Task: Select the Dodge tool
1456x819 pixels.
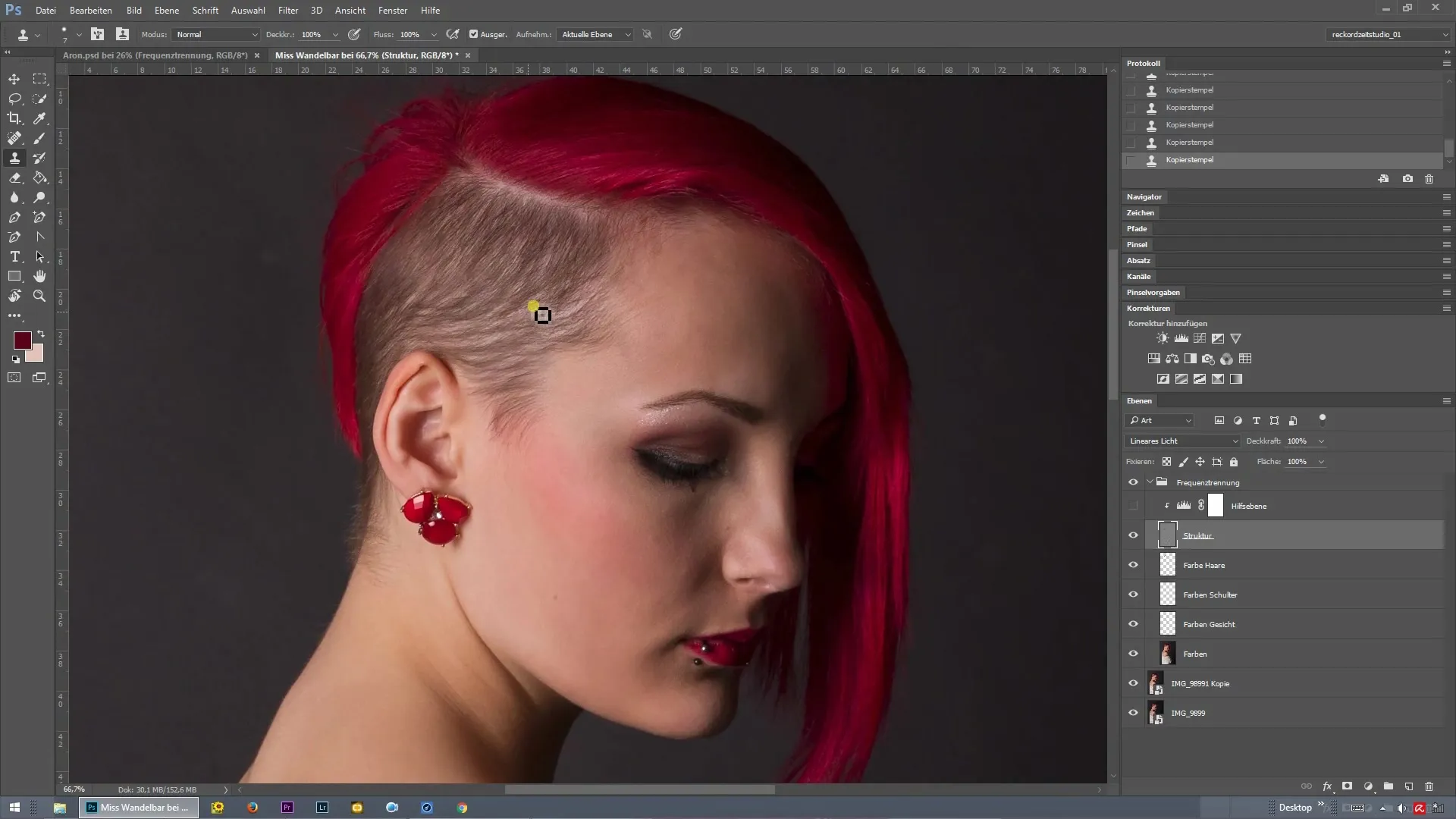Action: (x=39, y=197)
